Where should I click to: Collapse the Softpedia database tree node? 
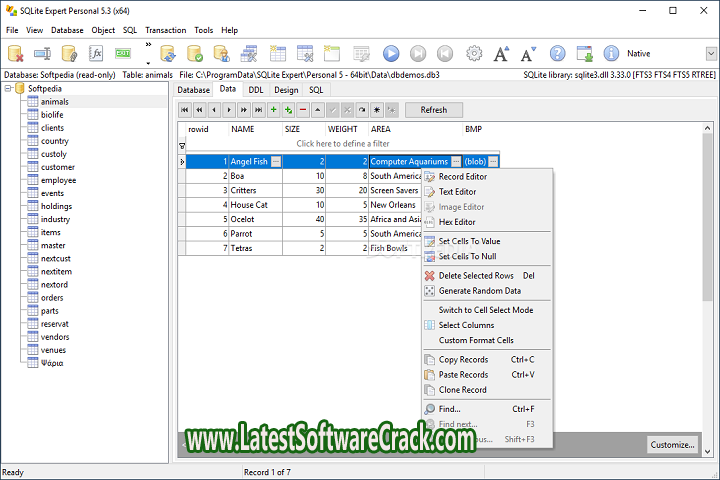[x=9, y=89]
